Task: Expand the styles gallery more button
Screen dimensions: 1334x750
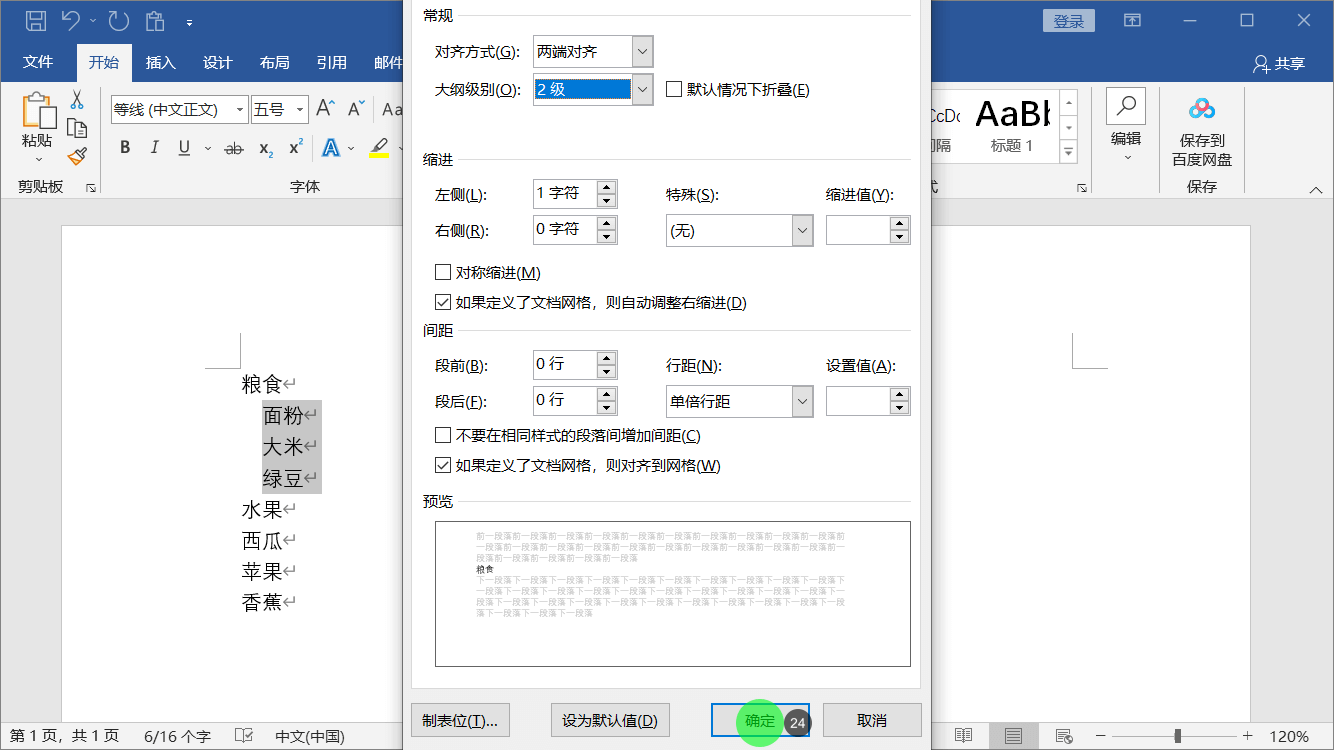Action: pyautogui.click(x=1068, y=152)
